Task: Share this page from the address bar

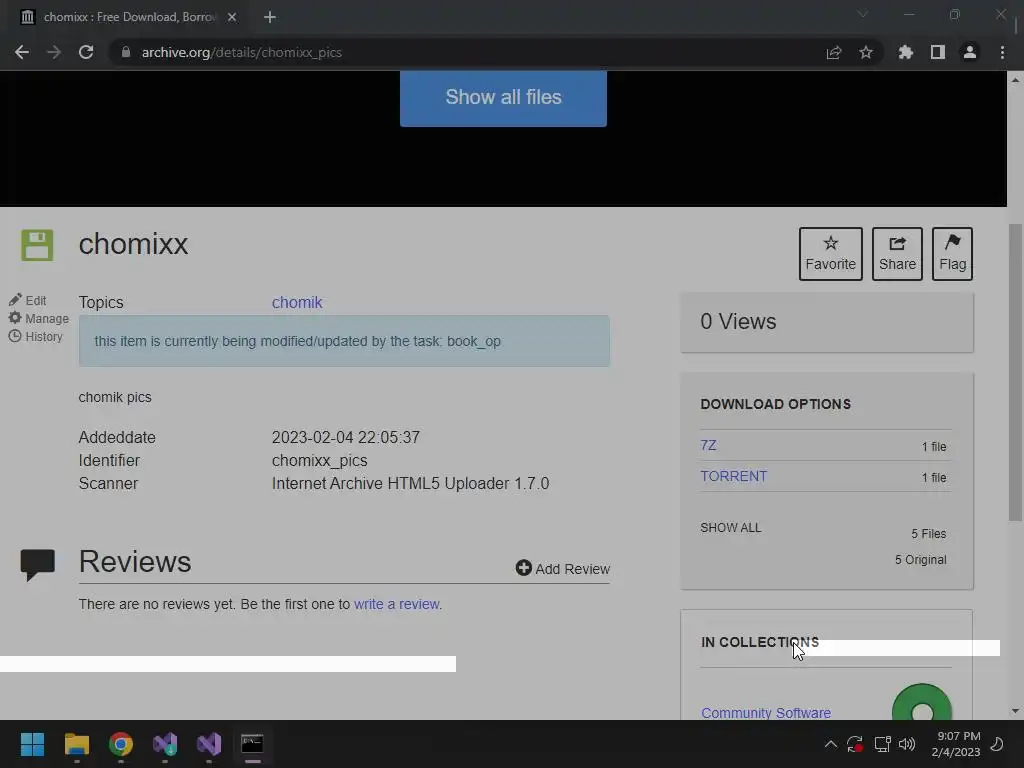Action: click(834, 52)
